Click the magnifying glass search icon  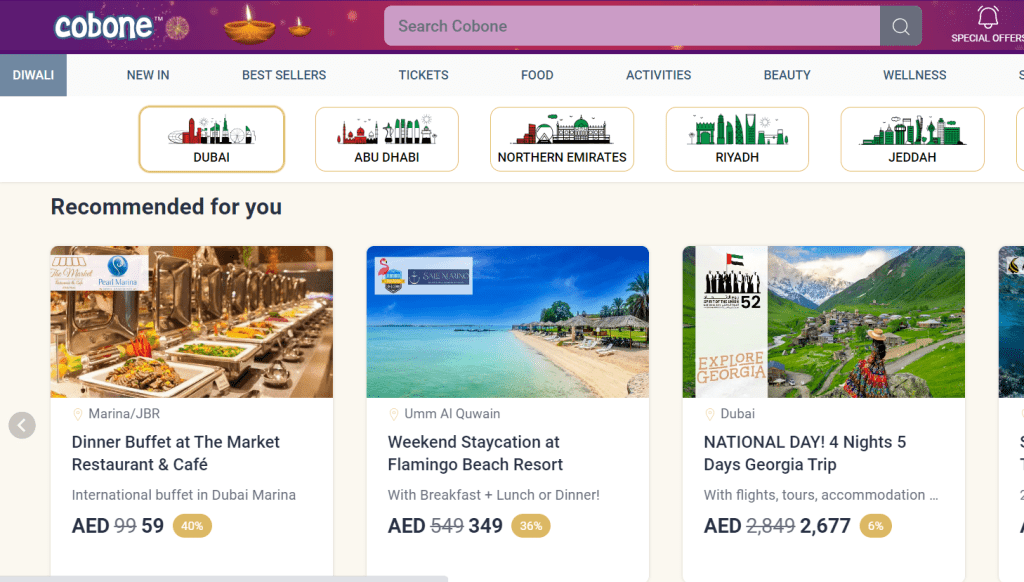[900, 27]
